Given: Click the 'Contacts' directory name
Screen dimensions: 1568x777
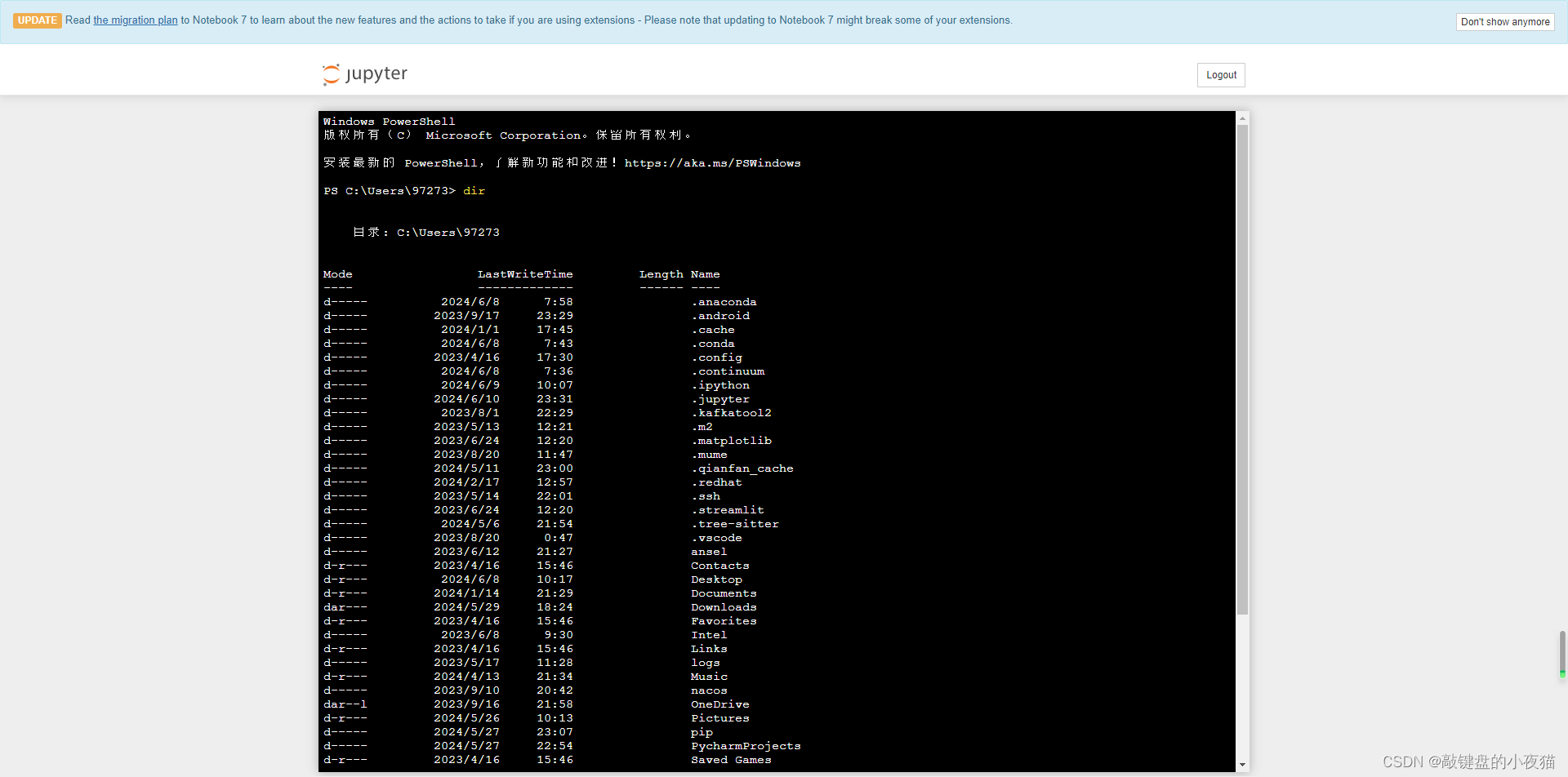Looking at the screenshot, I should [720, 566].
